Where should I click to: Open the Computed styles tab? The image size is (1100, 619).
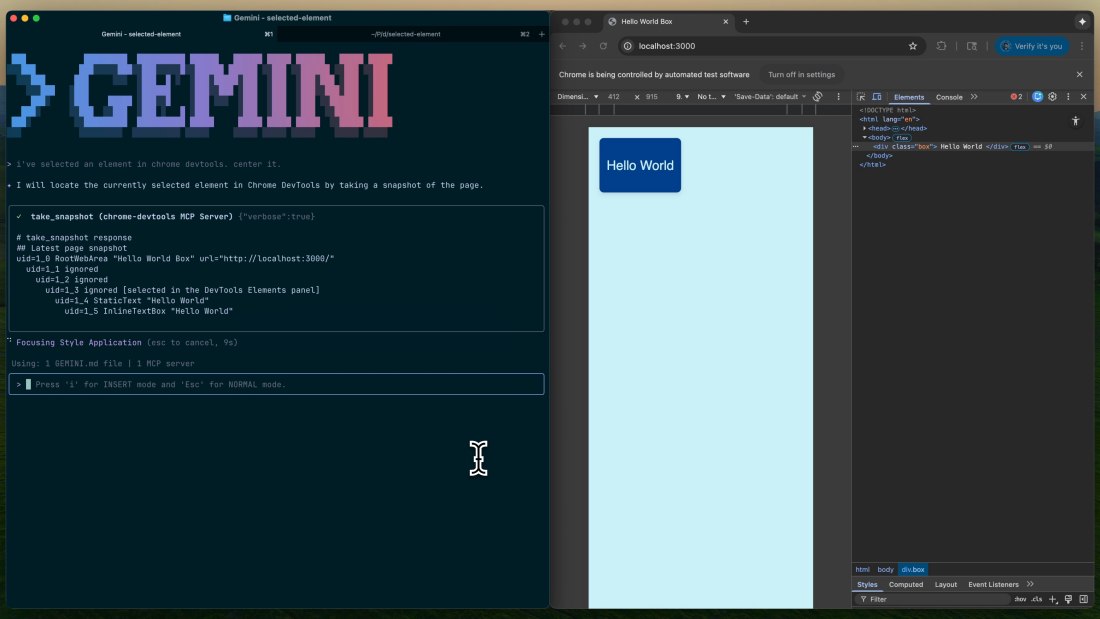pyautogui.click(x=906, y=584)
